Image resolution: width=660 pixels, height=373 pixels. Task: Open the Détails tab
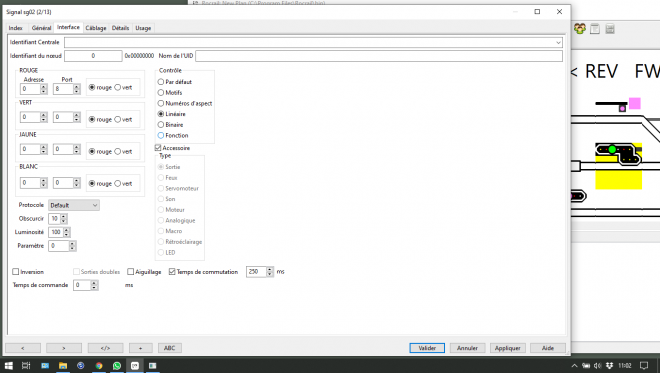tap(120, 28)
